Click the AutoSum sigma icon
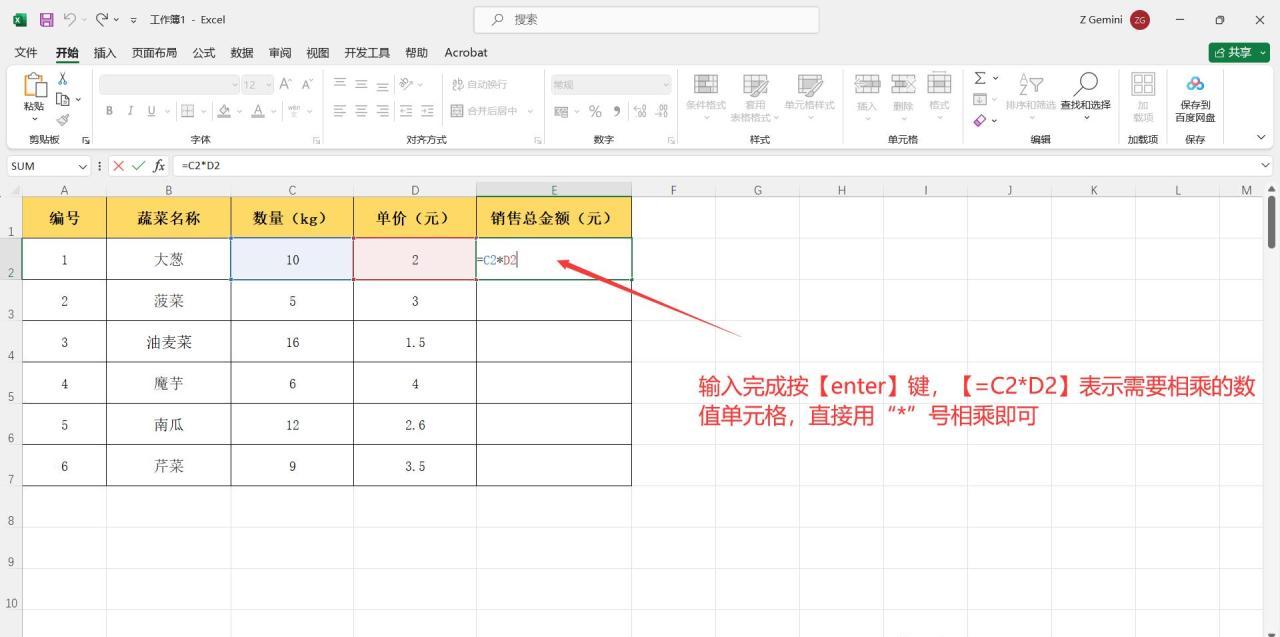 [x=980, y=78]
